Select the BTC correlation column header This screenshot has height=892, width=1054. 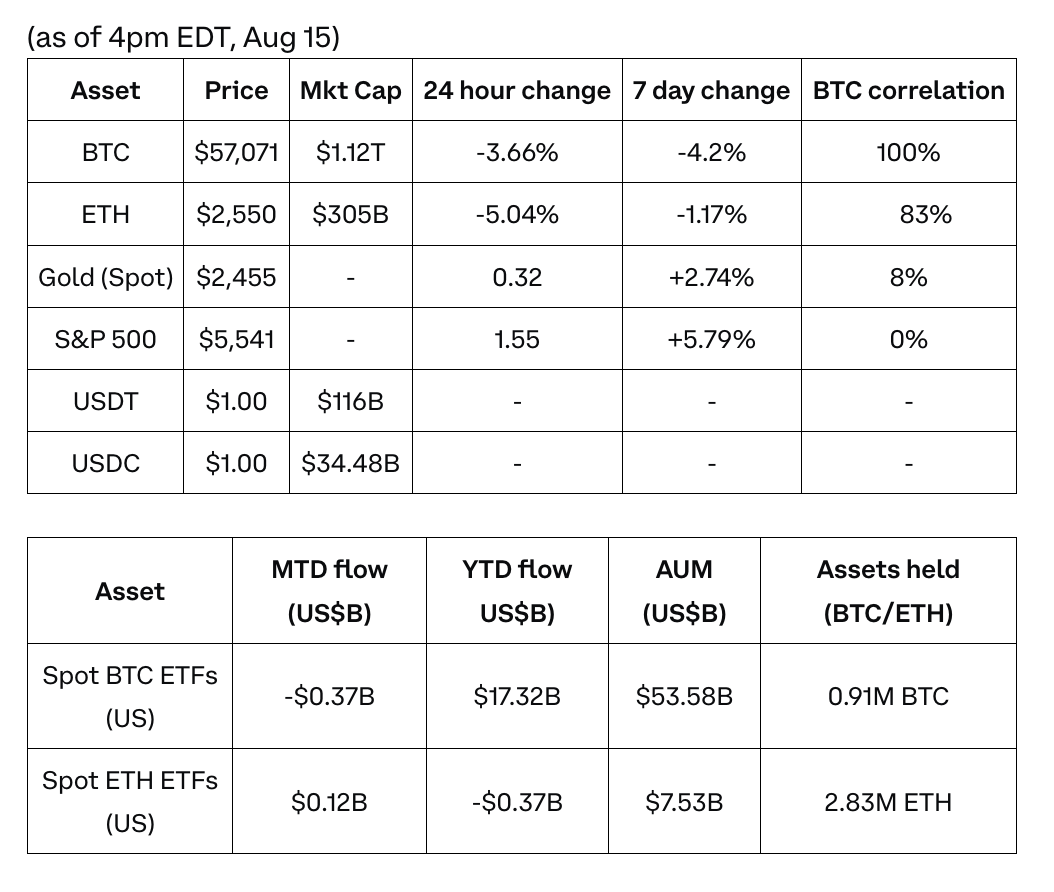coord(908,90)
